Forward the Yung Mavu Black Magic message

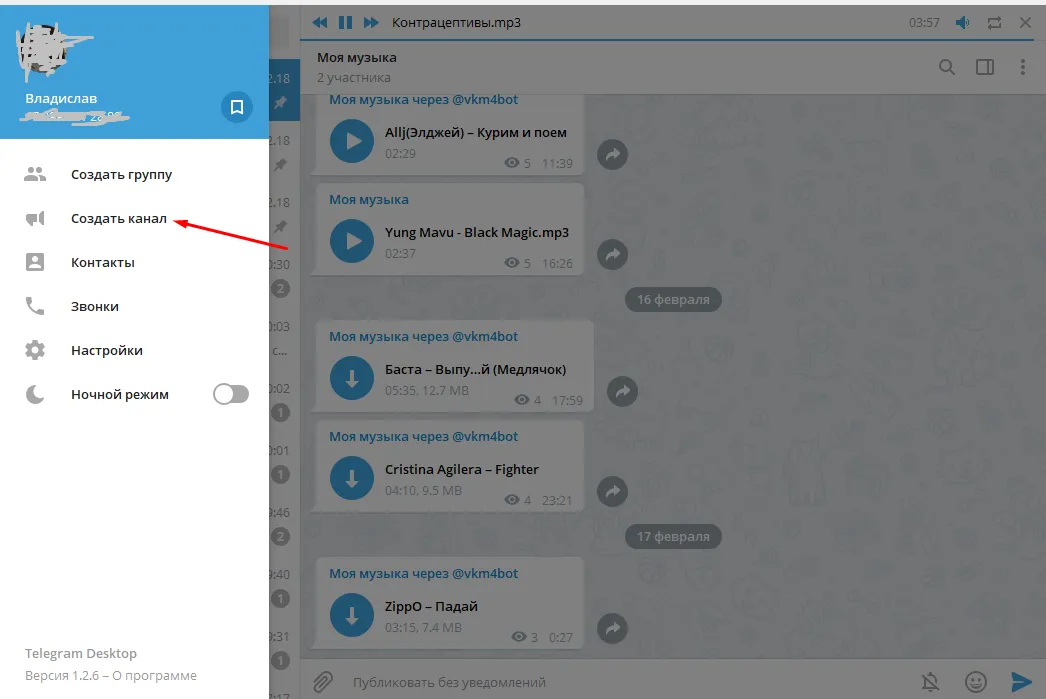(x=612, y=254)
